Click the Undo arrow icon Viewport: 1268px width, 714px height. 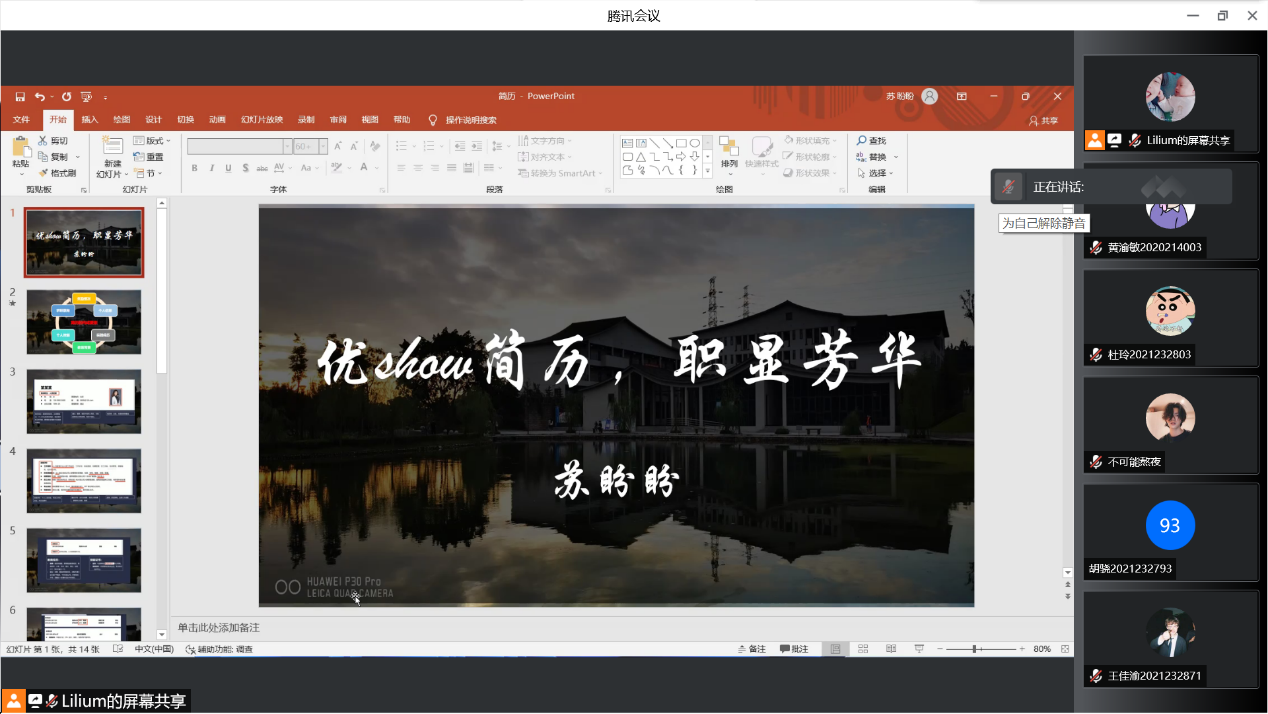(x=39, y=97)
